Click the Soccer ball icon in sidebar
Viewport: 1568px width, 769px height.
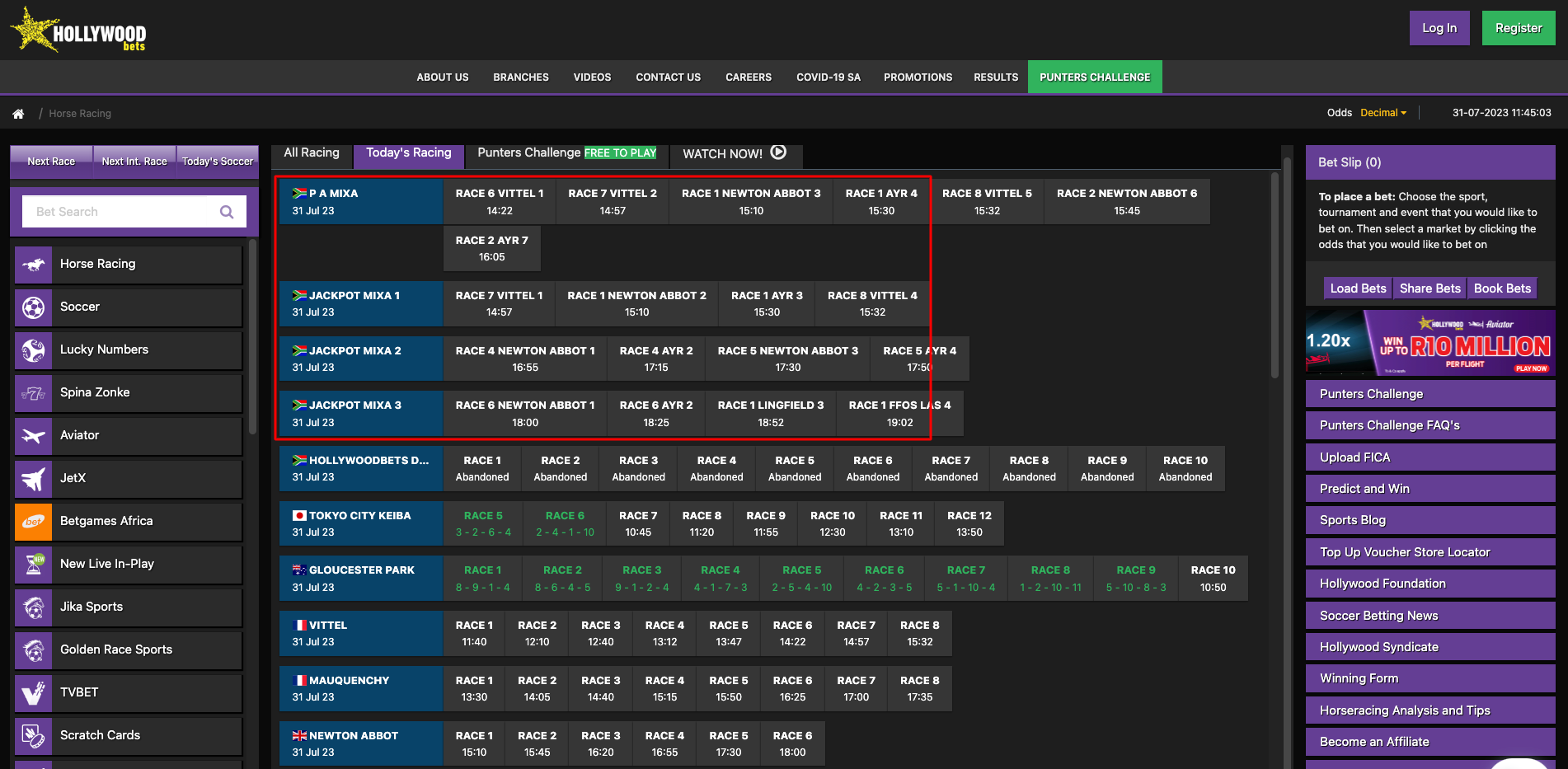[x=33, y=307]
